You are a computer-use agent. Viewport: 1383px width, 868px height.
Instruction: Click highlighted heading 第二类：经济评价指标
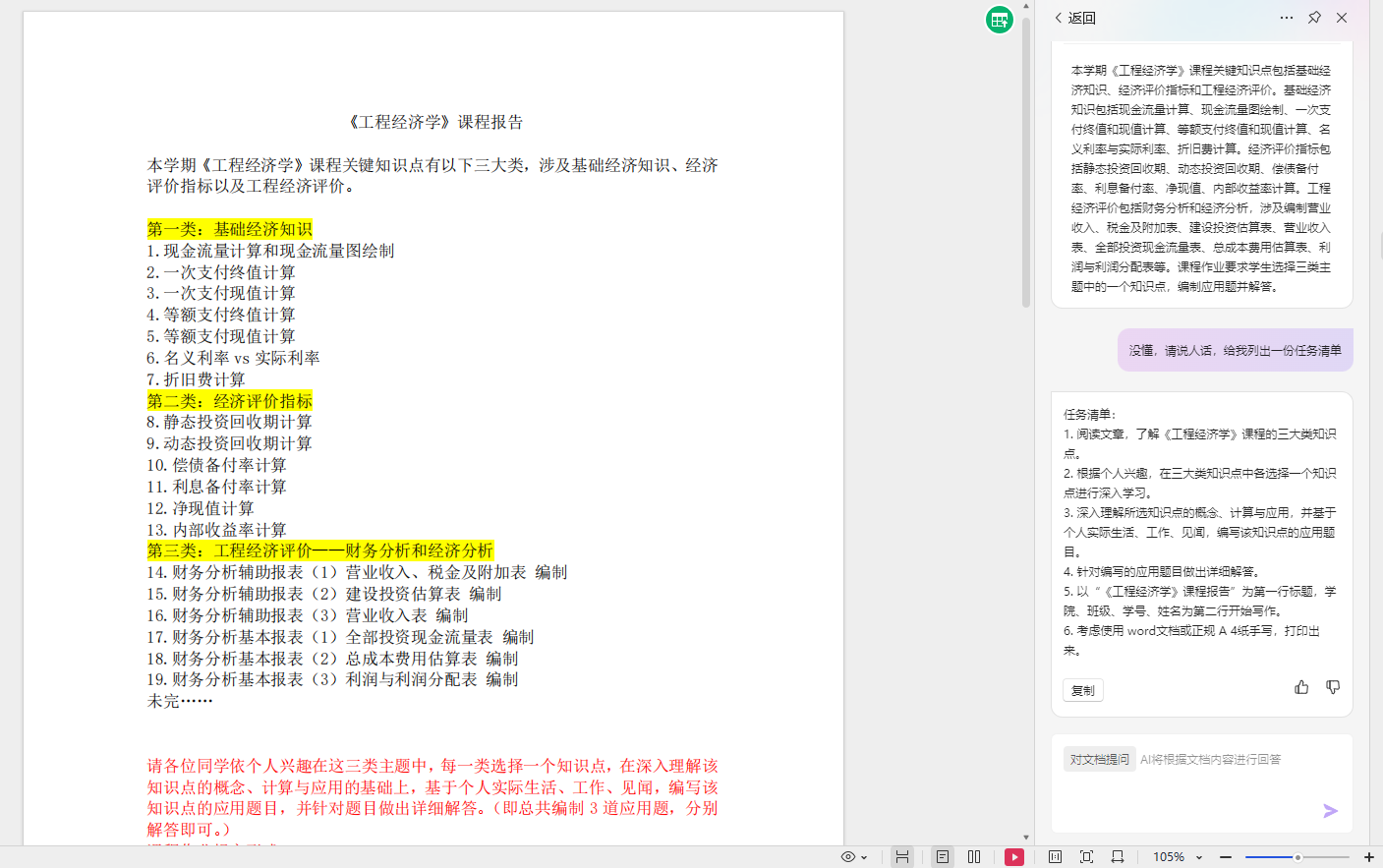tap(229, 401)
